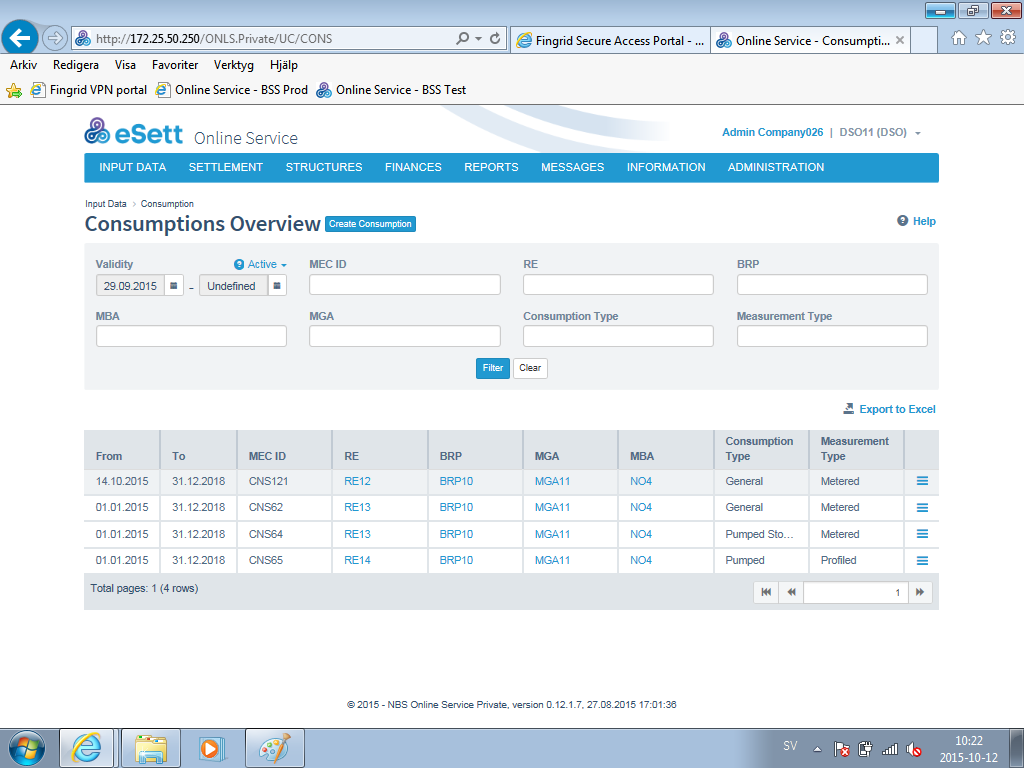Click the speaker volume tray icon
Viewport: 1024px width, 768px height.
pyautogui.click(x=914, y=749)
